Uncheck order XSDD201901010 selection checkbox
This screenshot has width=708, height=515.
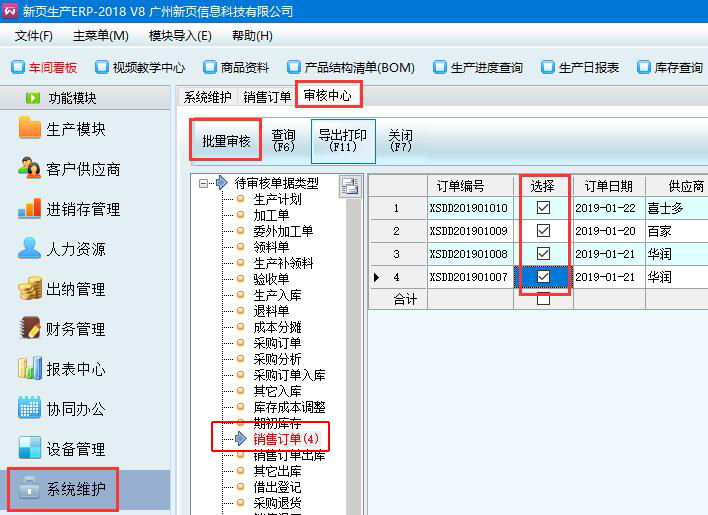[543, 208]
